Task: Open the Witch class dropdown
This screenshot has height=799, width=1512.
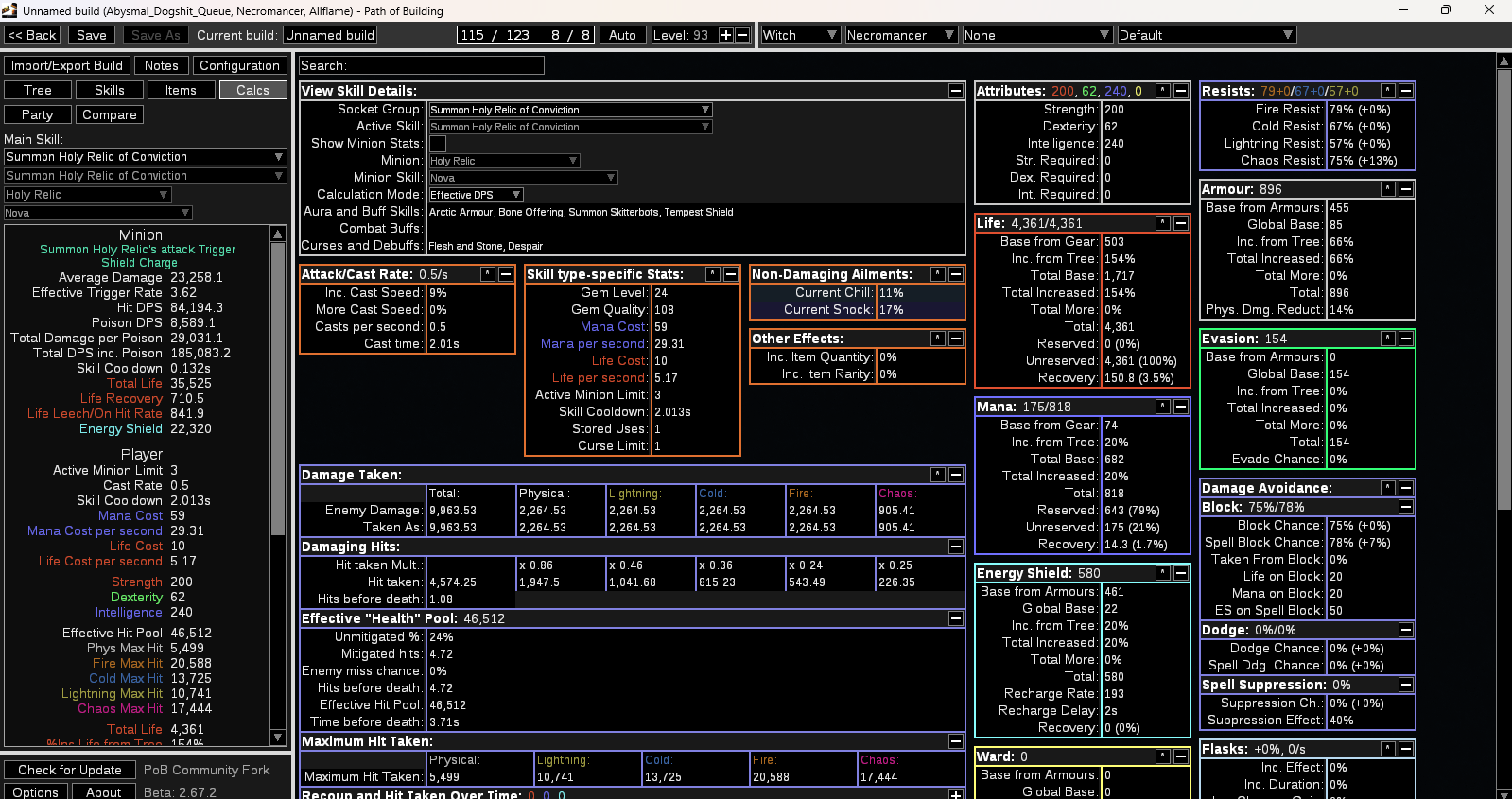Action: tap(800, 35)
